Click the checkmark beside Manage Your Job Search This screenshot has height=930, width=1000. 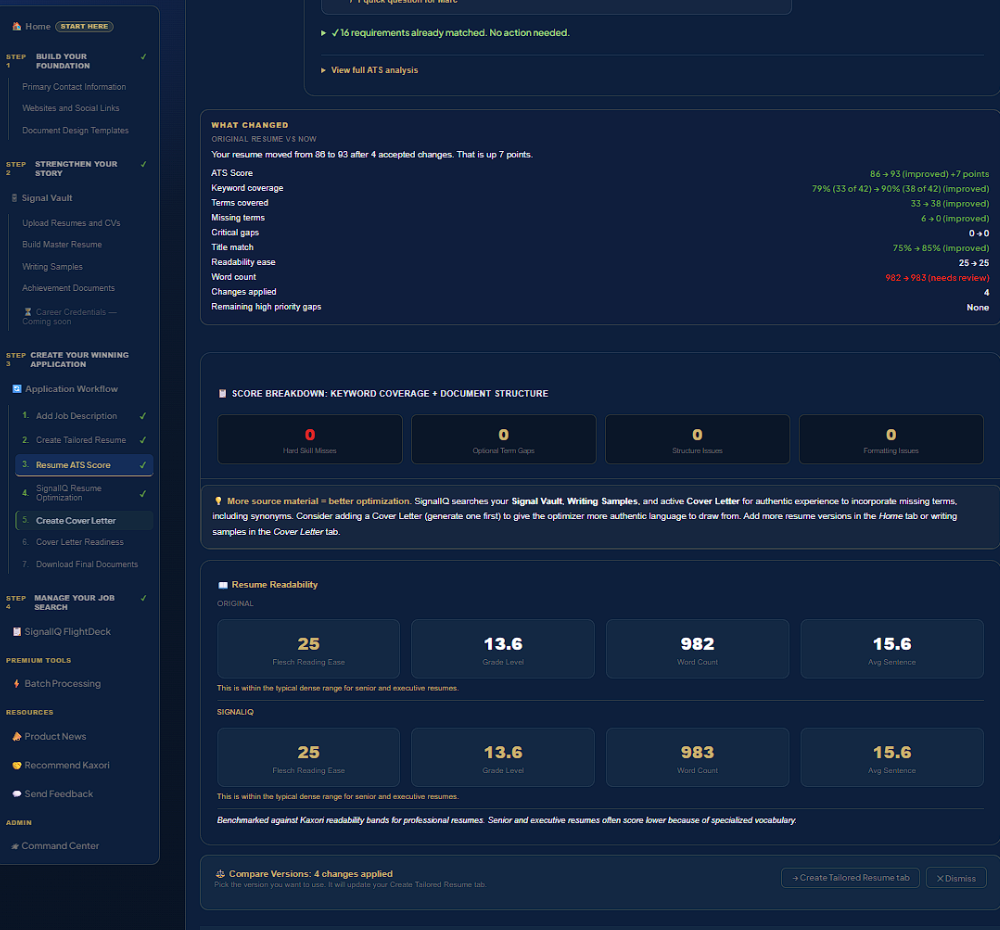click(143, 598)
